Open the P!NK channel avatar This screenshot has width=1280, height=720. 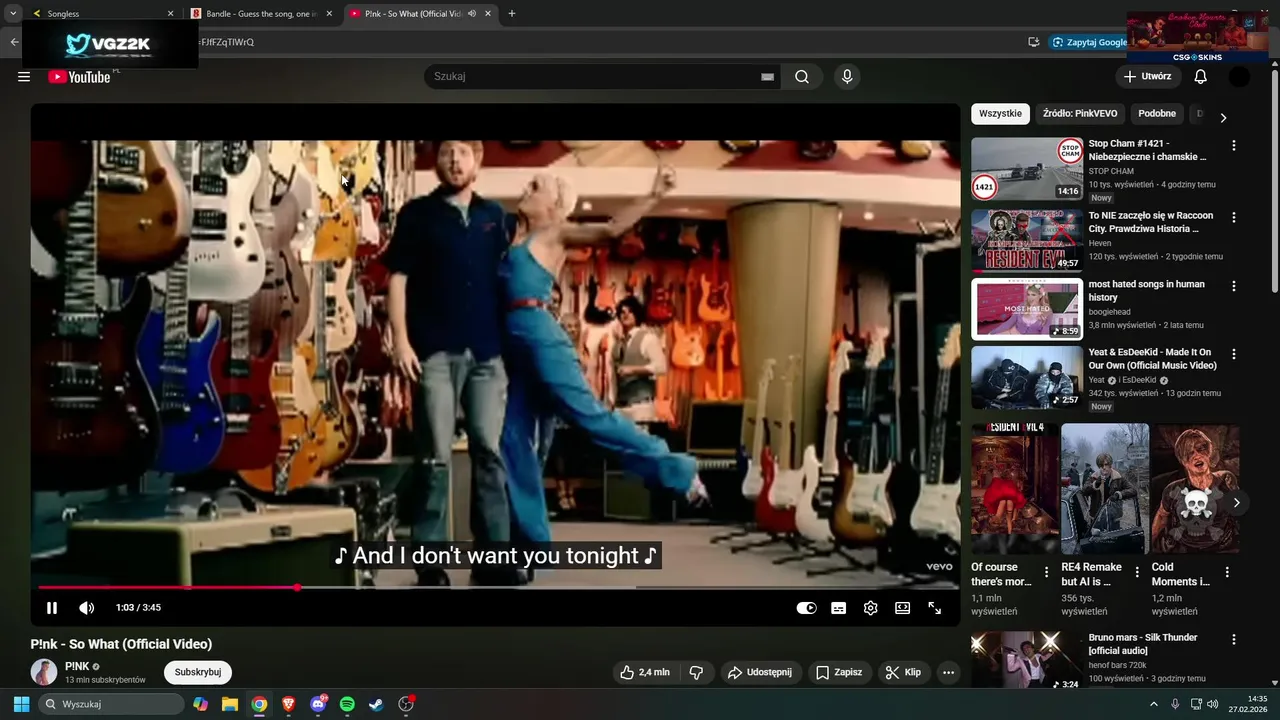point(44,672)
